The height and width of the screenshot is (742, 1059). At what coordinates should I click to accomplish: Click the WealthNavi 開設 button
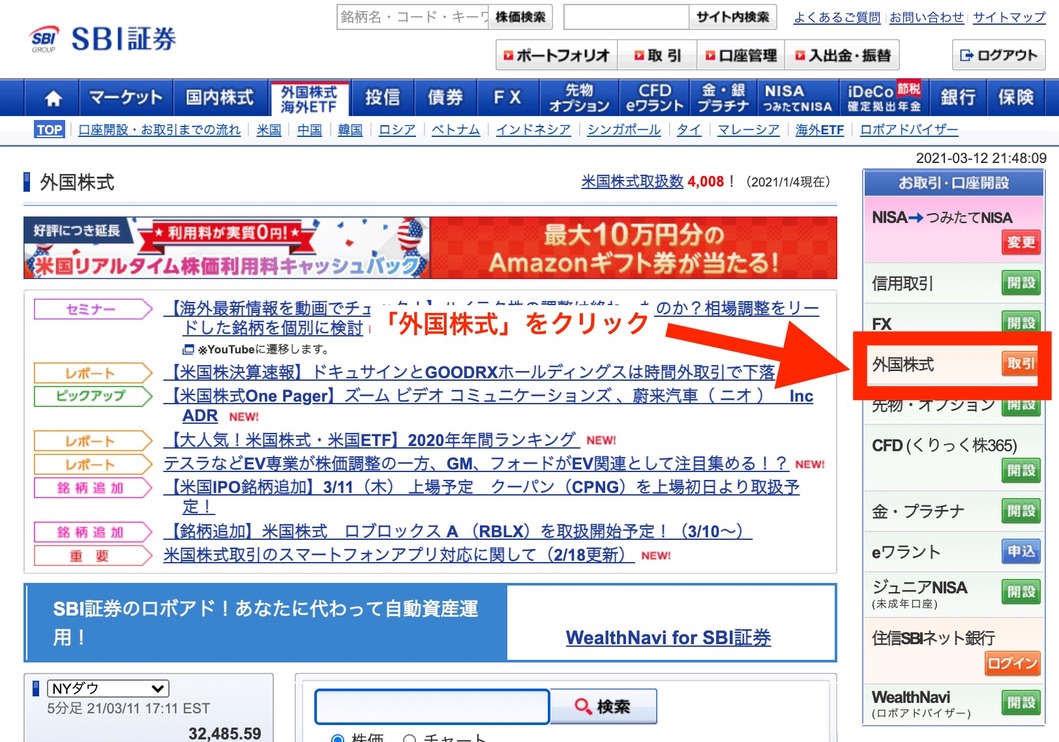coord(1021,703)
